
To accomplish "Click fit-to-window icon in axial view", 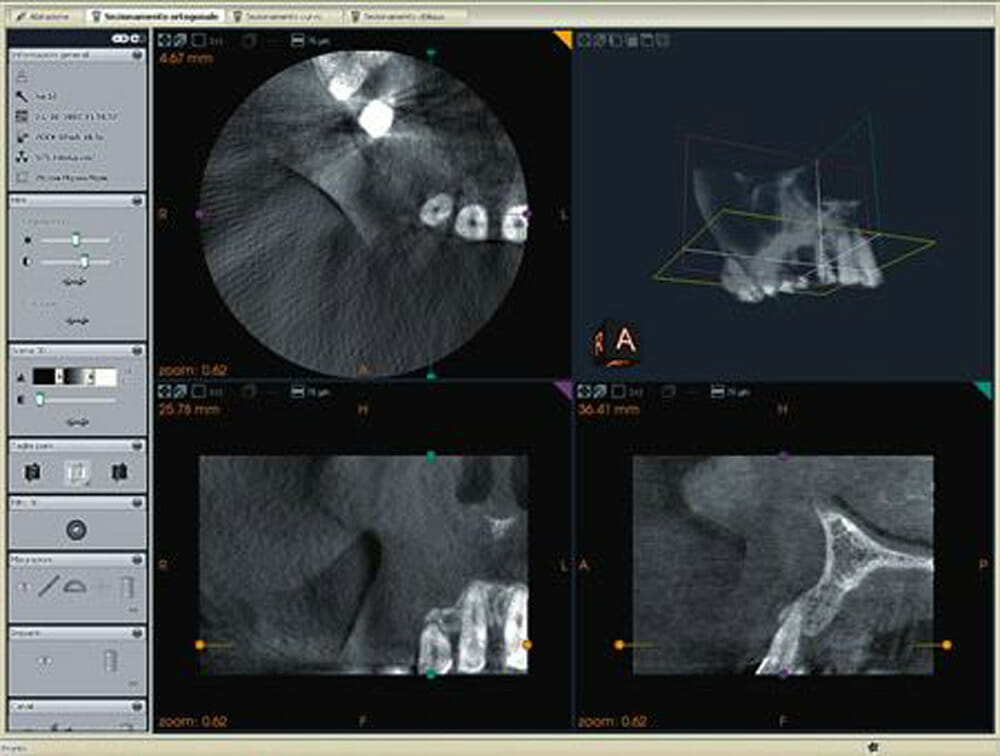I will coord(164,40).
